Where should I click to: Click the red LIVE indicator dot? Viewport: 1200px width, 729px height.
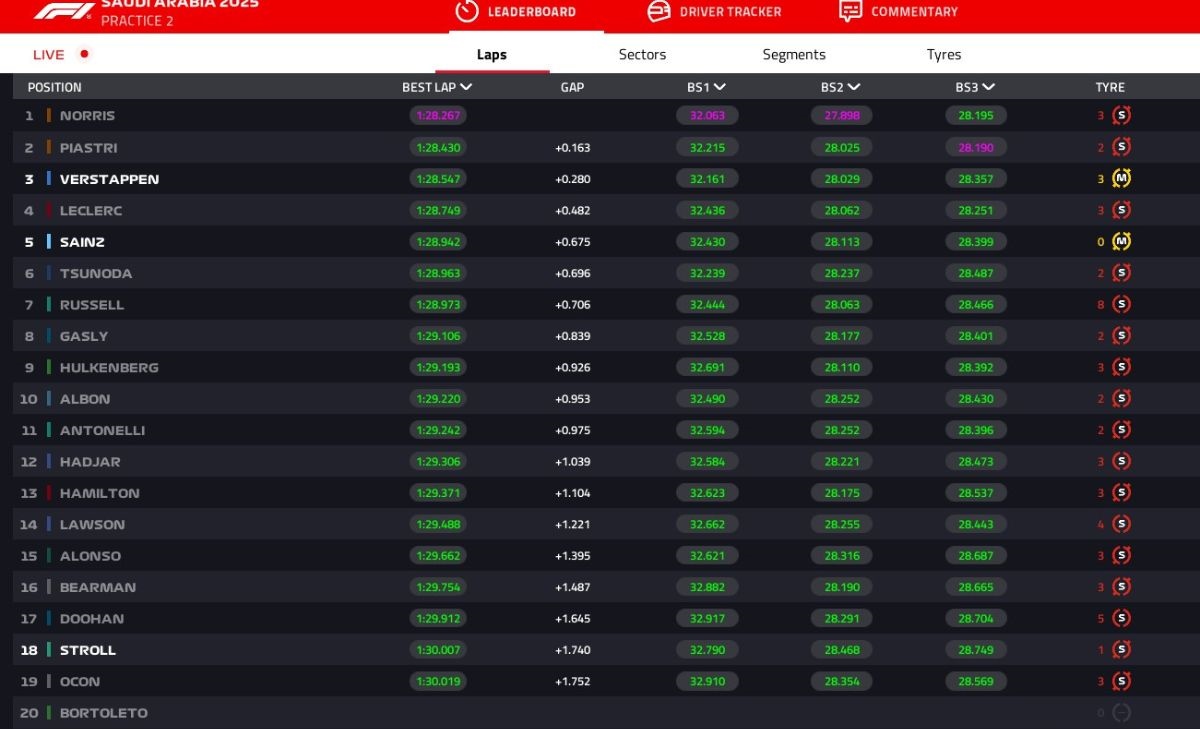point(84,54)
